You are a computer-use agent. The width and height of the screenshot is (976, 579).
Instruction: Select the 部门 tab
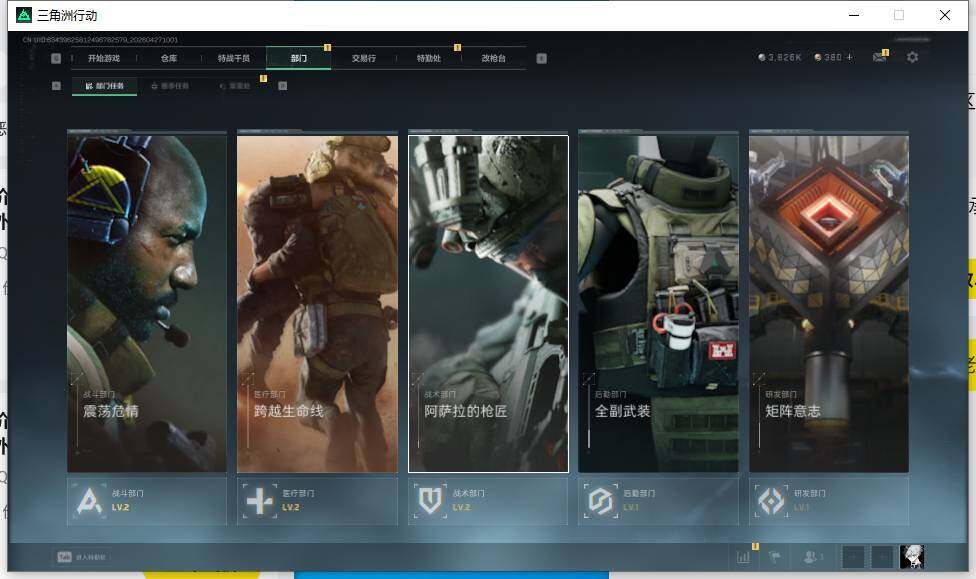(x=299, y=58)
